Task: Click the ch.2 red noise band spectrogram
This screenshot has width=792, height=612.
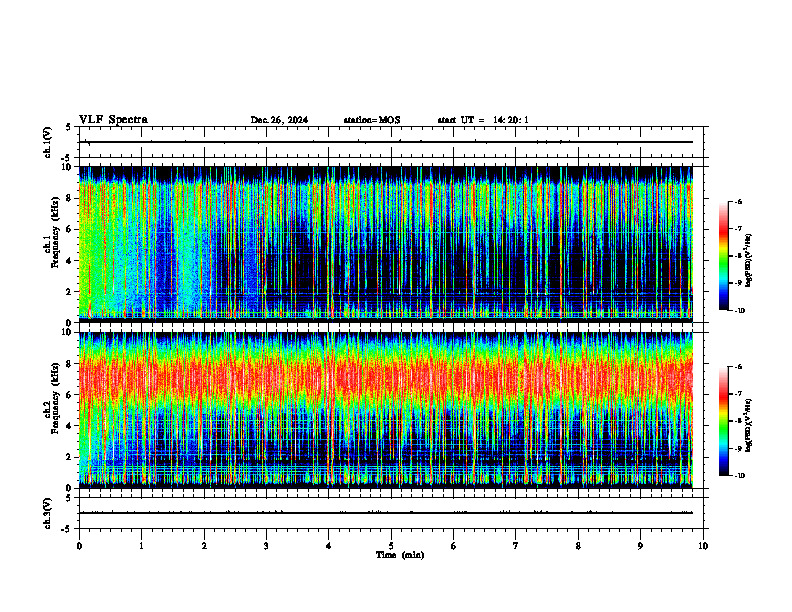Action: coord(386,376)
